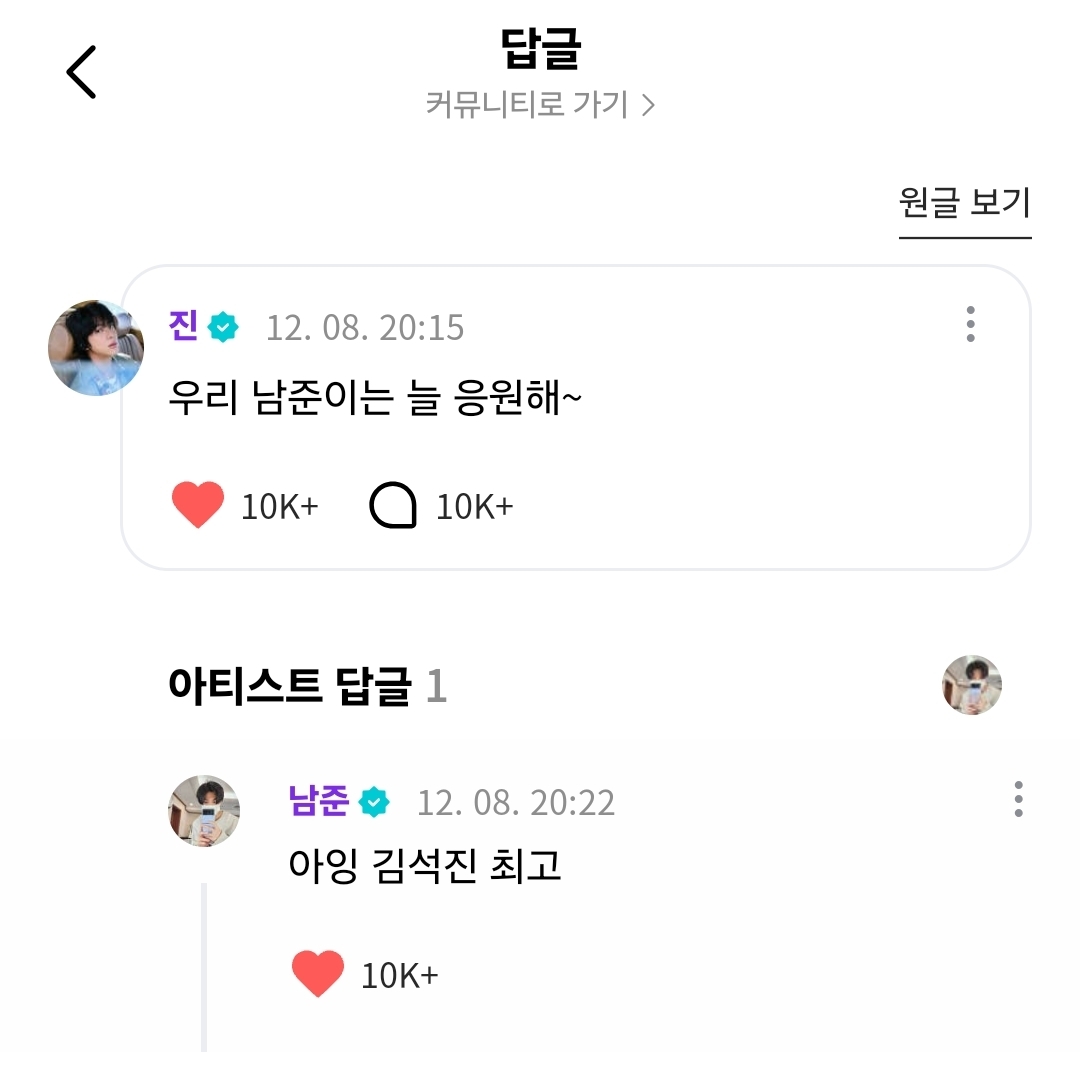
Task: Tap the comment bubble icon on 진's post
Action: [x=393, y=505]
